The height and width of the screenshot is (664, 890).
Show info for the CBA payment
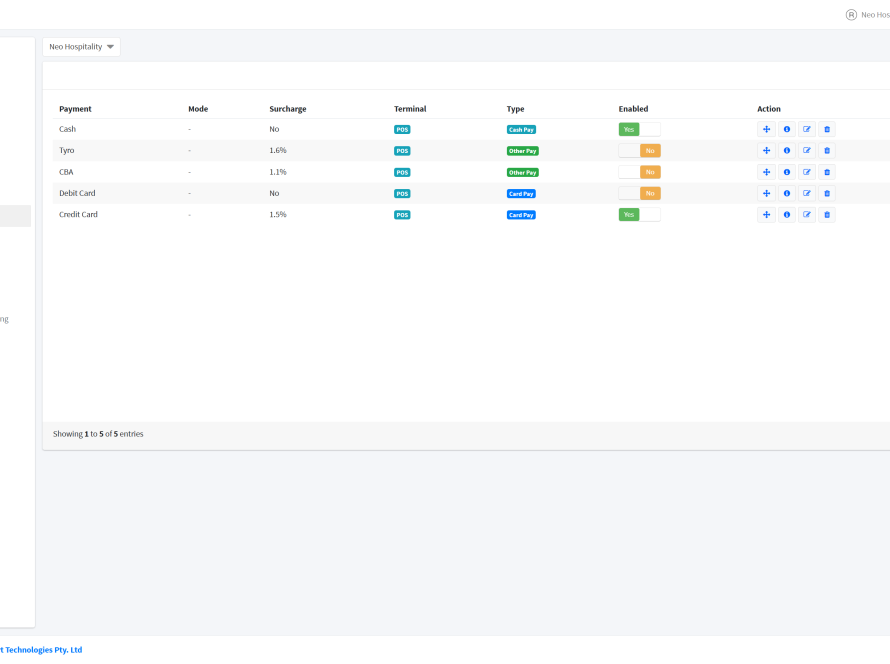pos(787,172)
